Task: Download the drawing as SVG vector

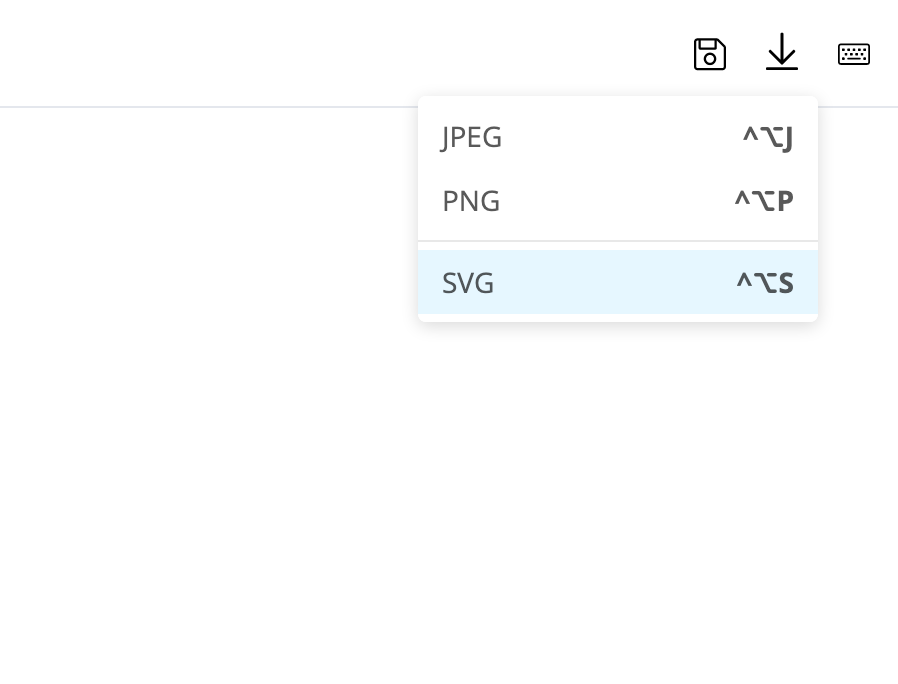Action: tap(617, 282)
